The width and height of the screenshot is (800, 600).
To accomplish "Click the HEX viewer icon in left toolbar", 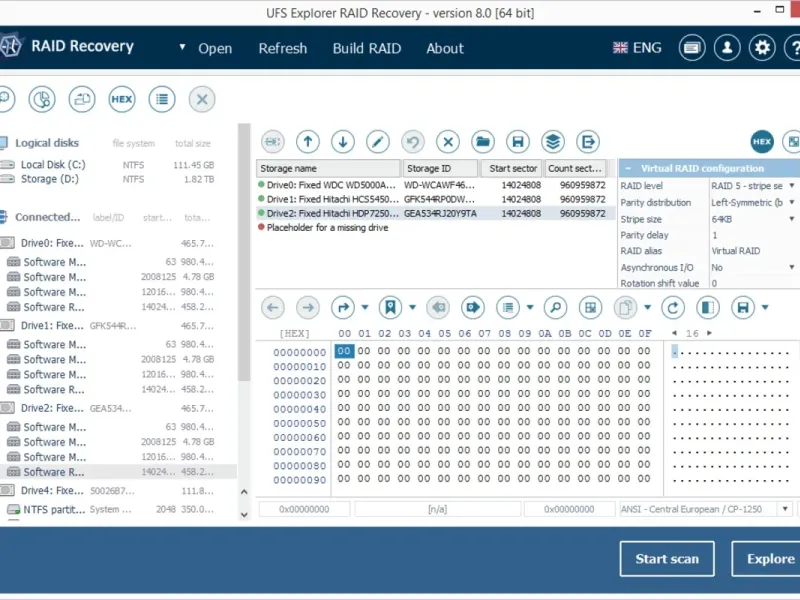I will pos(122,99).
